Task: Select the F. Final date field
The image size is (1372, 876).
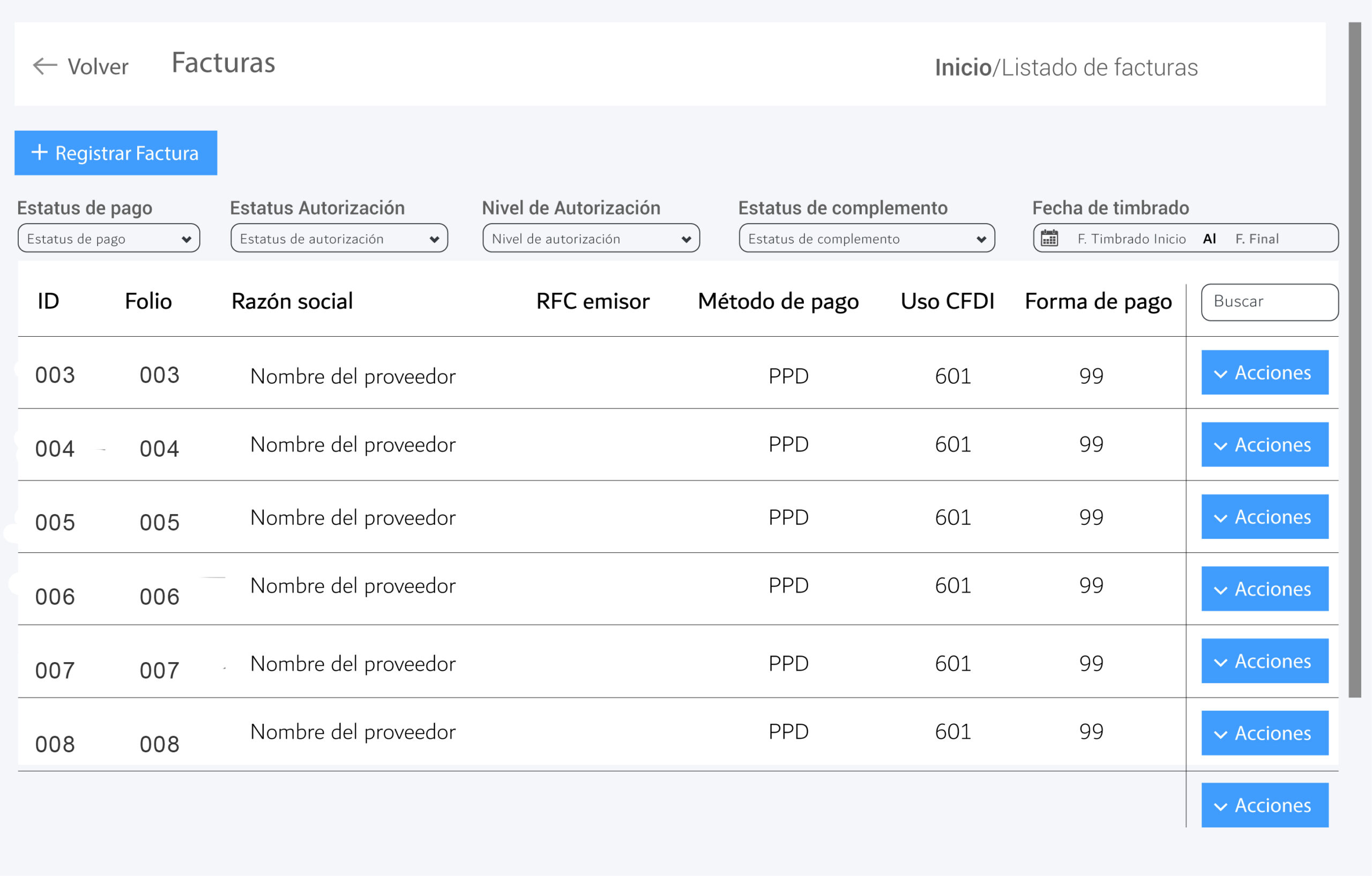Action: (1257, 239)
